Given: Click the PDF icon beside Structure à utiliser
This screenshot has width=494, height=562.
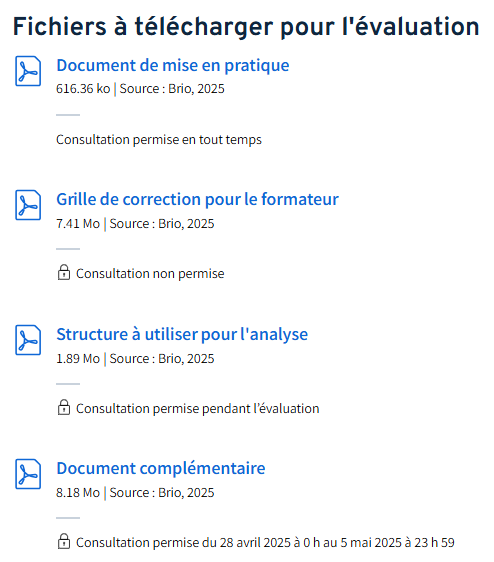Looking at the screenshot, I should pos(28,340).
